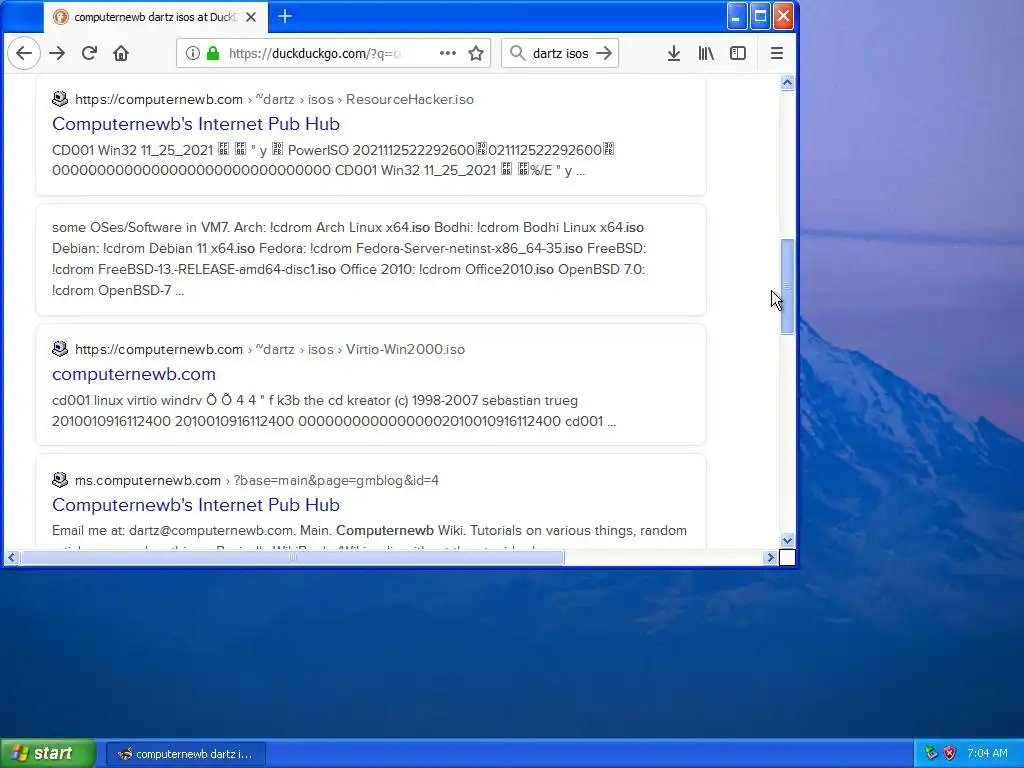Screen dimensions: 1024x768
Task: Open the Firefox home page
Action: [x=121, y=54]
